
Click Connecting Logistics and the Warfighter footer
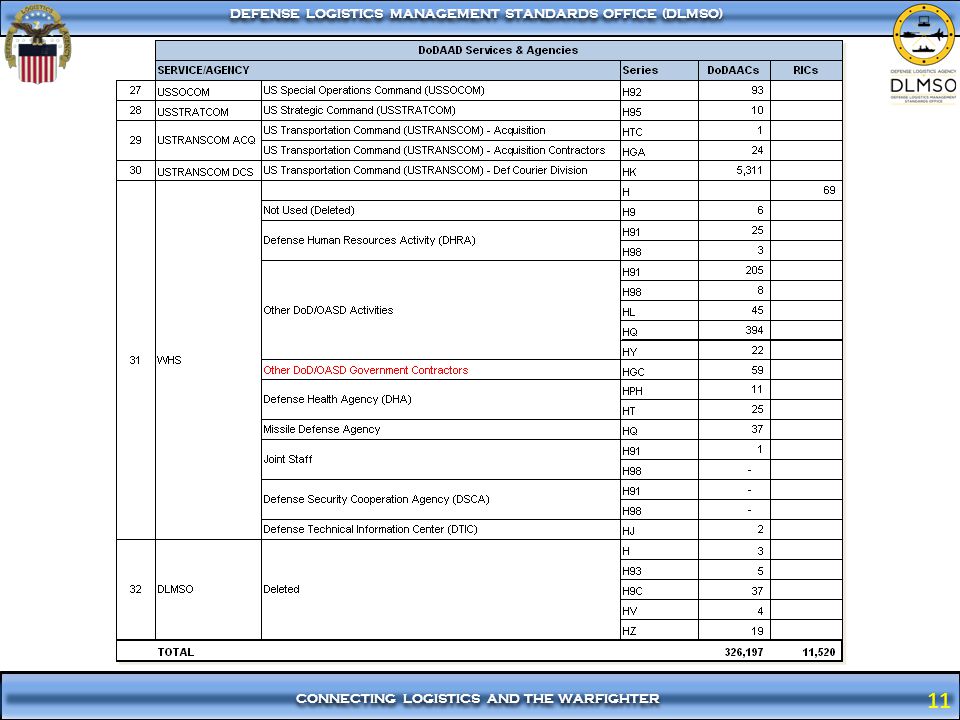tap(478, 699)
